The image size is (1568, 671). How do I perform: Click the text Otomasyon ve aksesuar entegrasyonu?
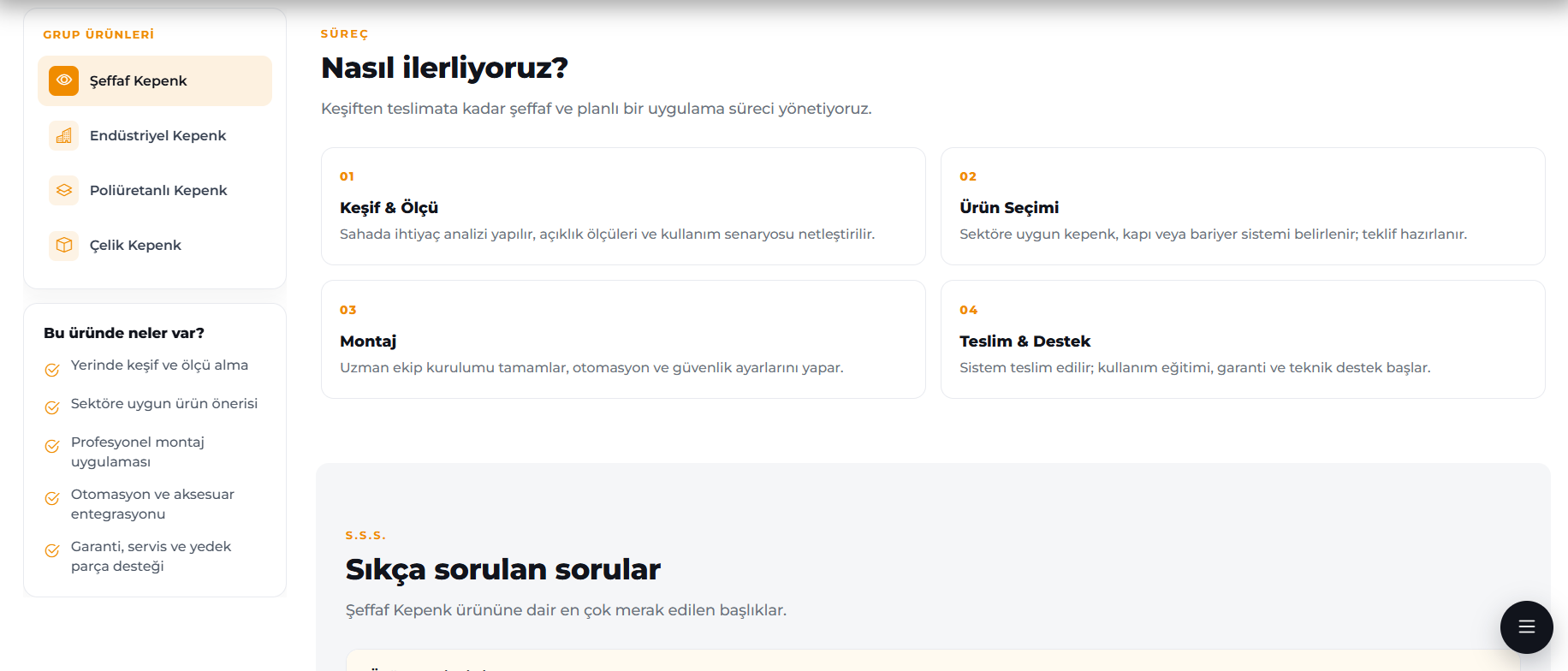[x=152, y=504]
